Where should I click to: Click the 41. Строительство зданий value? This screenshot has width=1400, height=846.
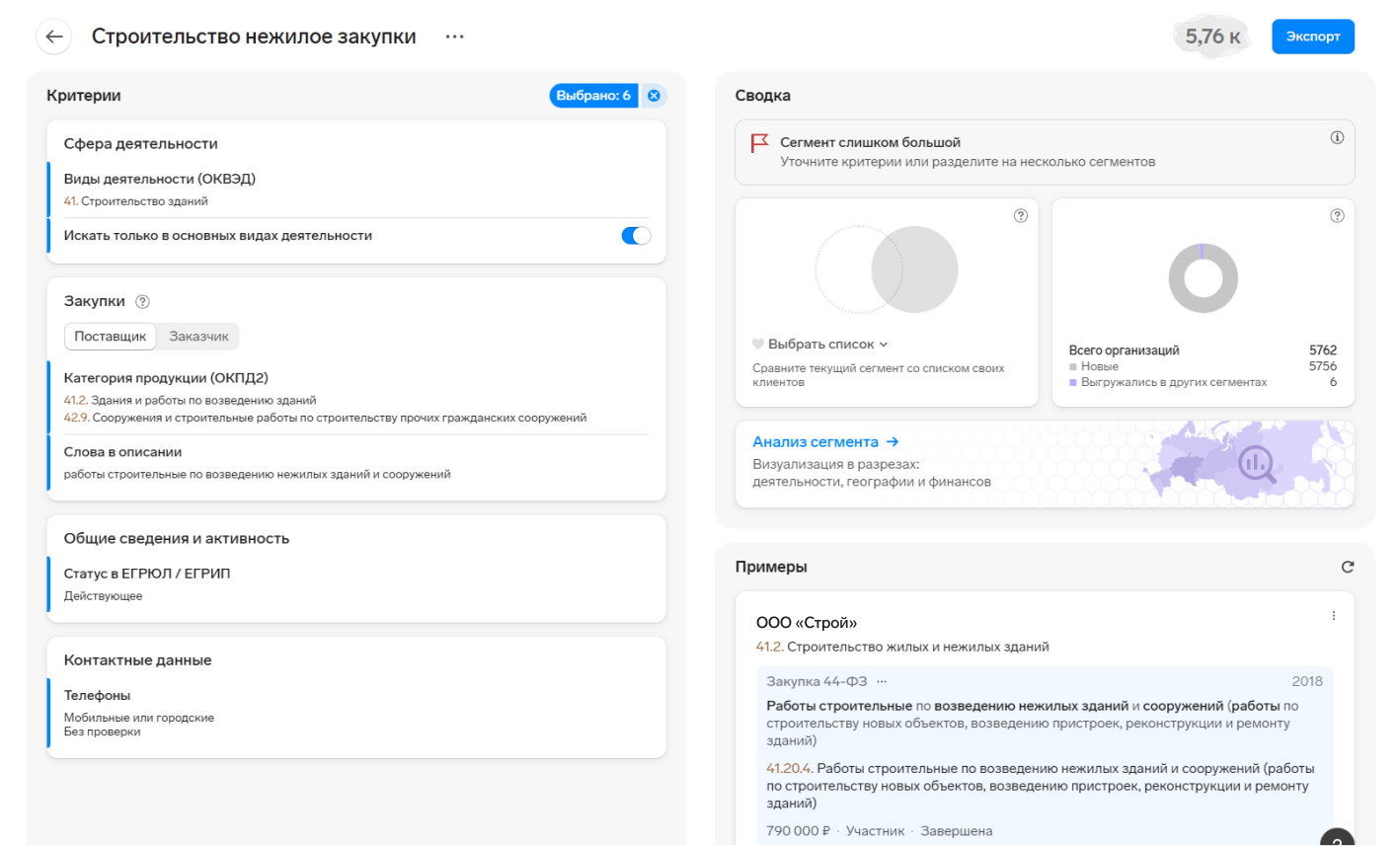(x=136, y=201)
